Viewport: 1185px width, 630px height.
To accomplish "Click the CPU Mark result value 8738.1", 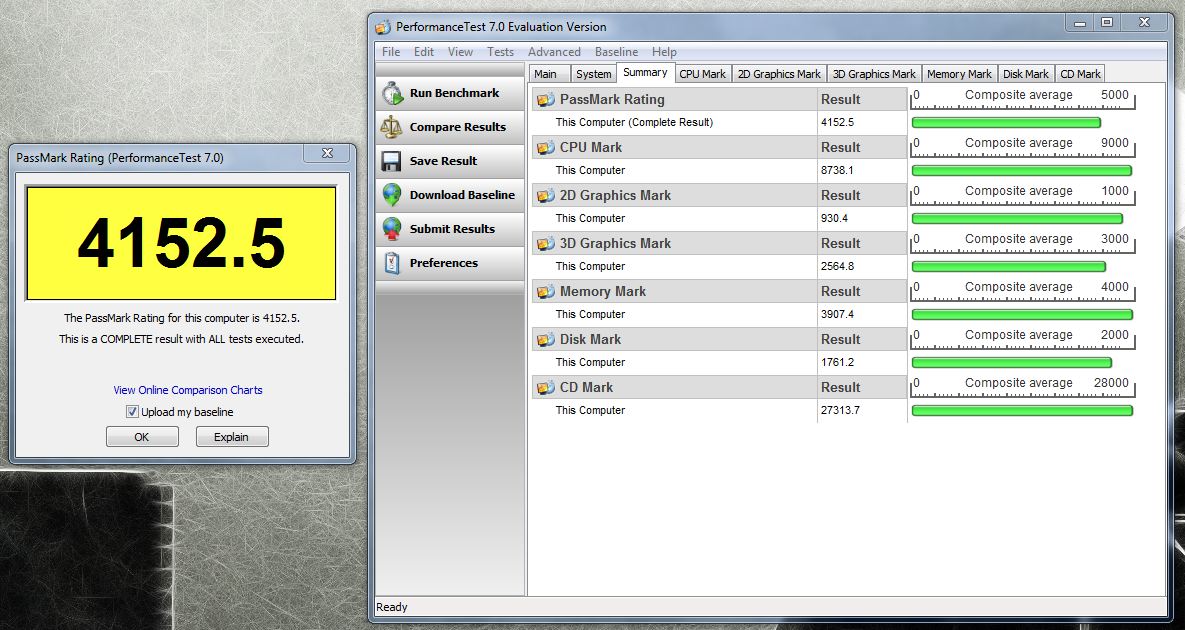I will (837, 171).
